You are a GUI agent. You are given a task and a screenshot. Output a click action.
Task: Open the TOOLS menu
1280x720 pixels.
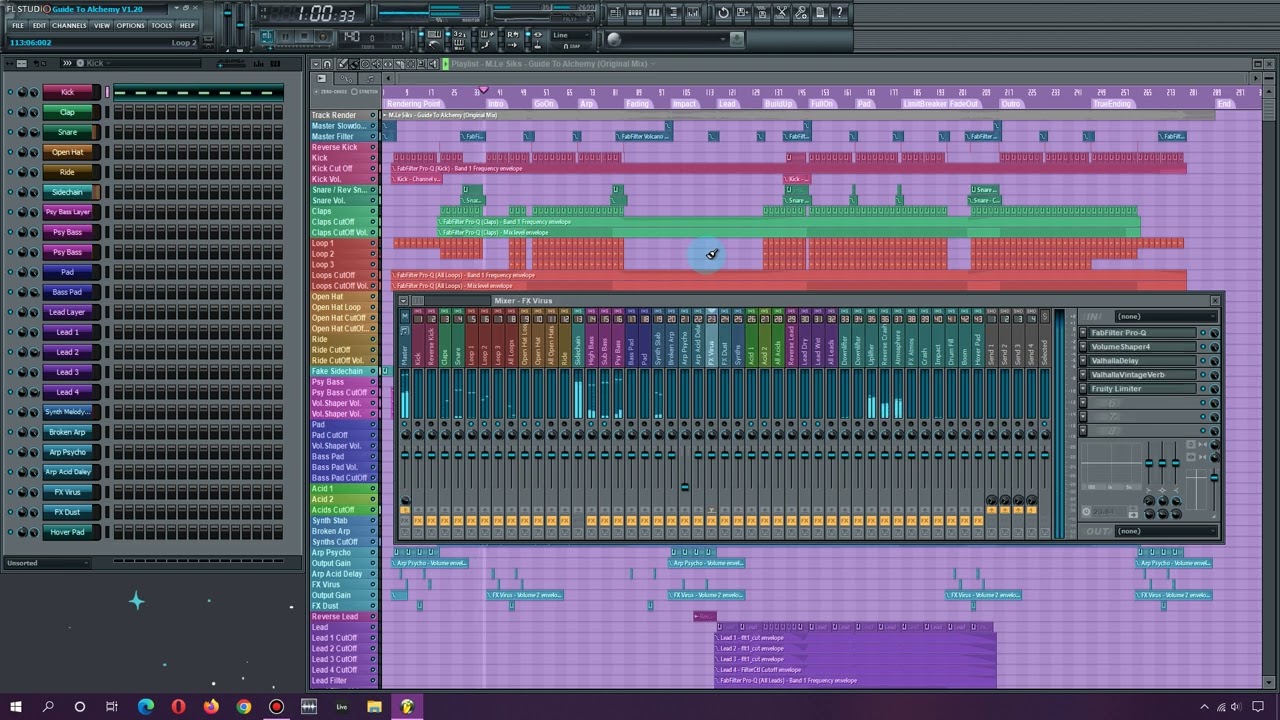click(x=162, y=25)
